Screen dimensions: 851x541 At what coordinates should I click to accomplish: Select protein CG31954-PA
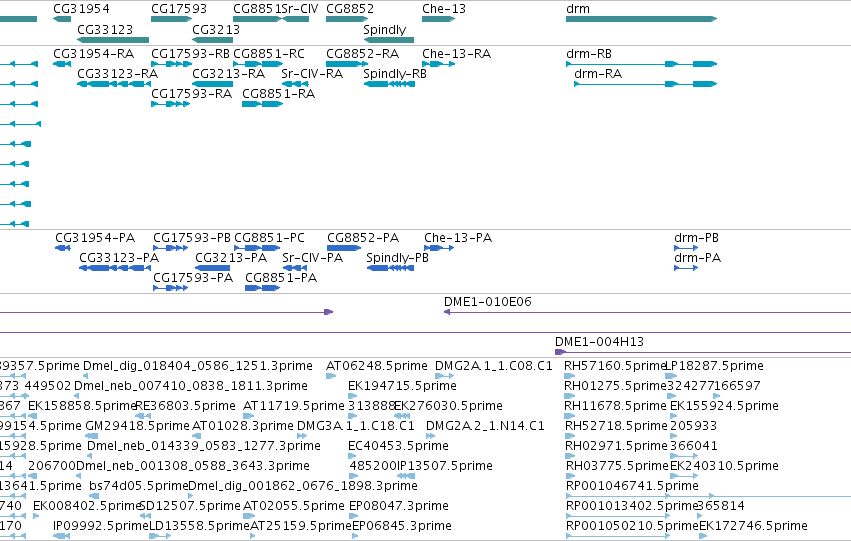[63, 248]
